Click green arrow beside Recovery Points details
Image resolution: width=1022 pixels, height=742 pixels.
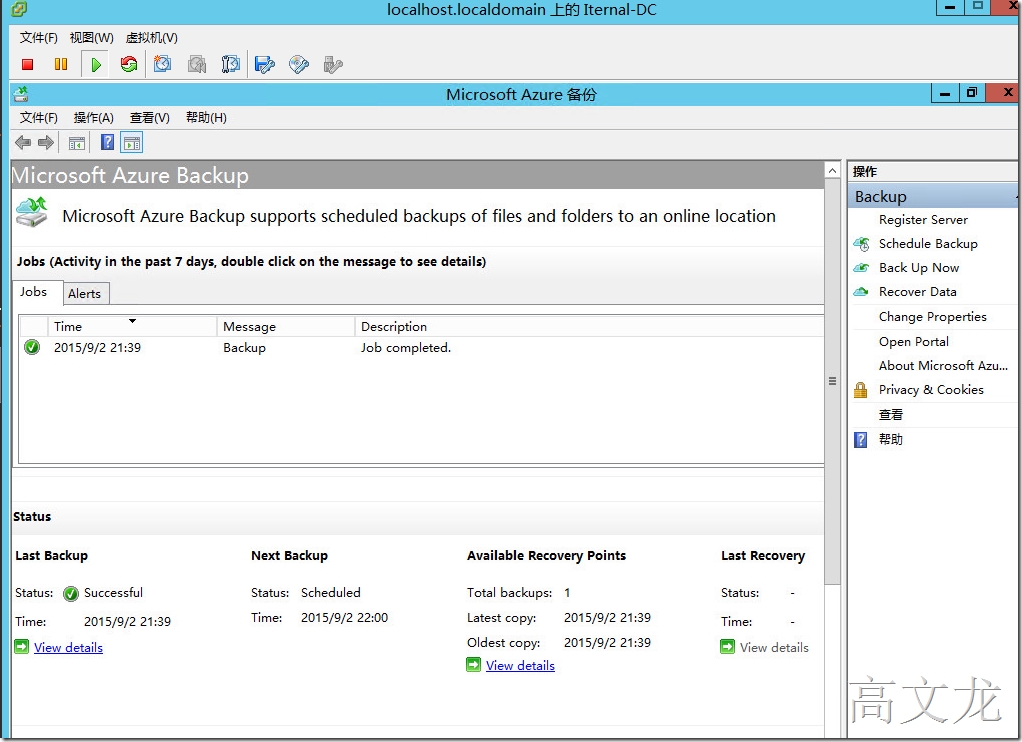coord(473,665)
